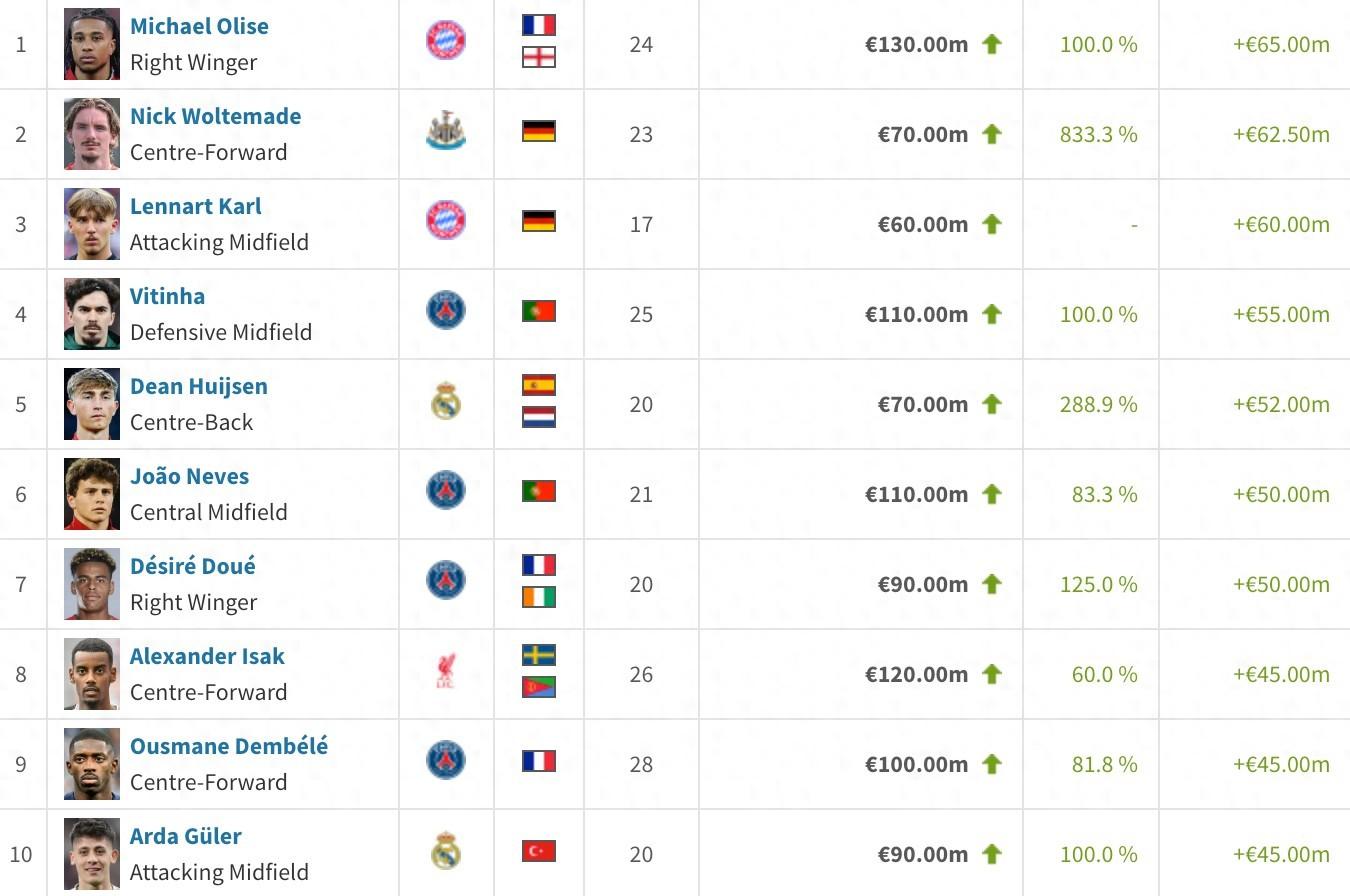Image resolution: width=1350 pixels, height=896 pixels.
Task: Click Dean Huijsen's €70.00m market value
Action: point(922,404)
